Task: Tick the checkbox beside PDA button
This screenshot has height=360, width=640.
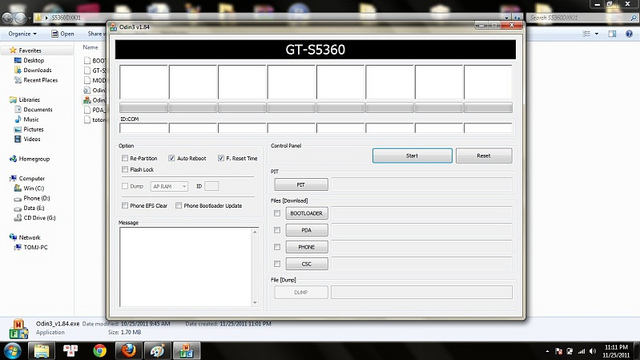Action: [277, 230]
